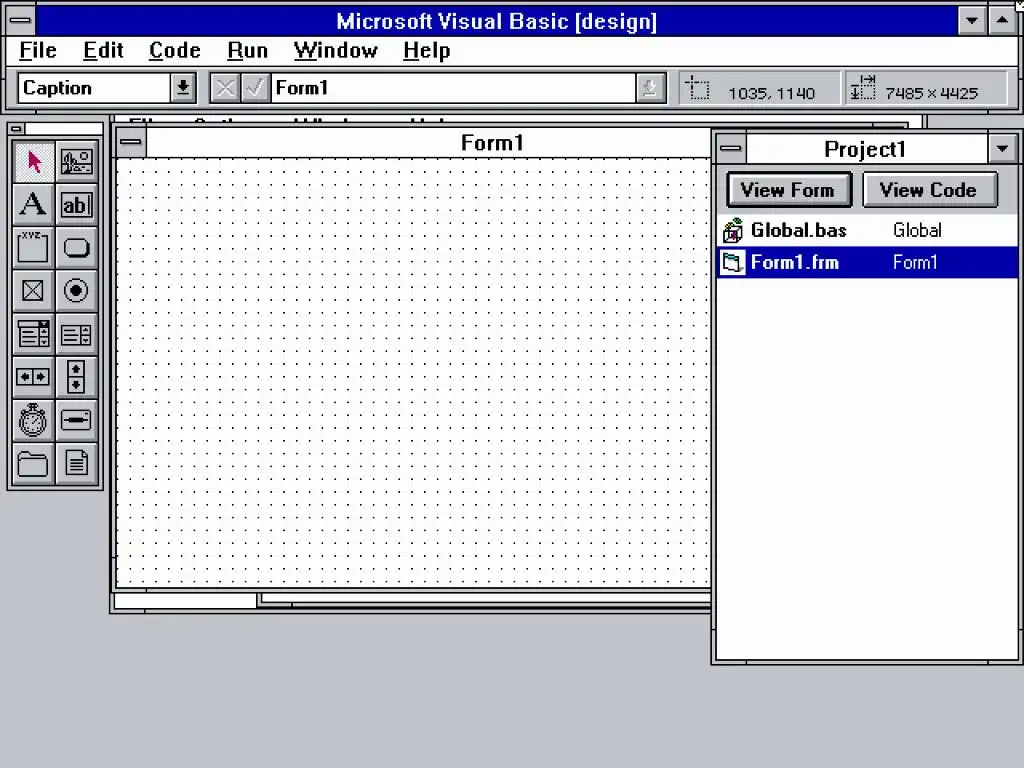1024x768 pixels.
Task: Open the Form1 window control menu
Action: (131, 142)
